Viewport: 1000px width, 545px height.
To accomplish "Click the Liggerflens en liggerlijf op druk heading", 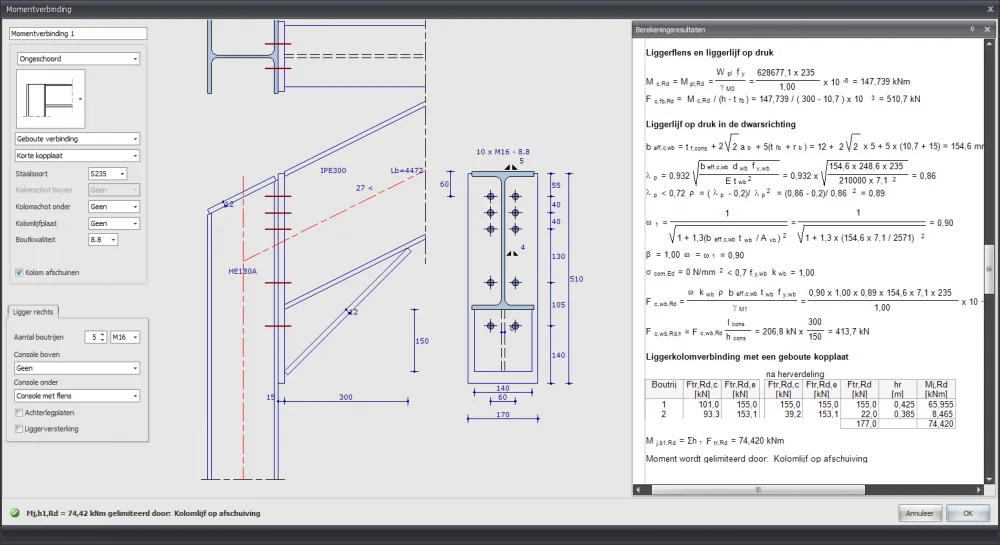I will click(x=709, y=53).
